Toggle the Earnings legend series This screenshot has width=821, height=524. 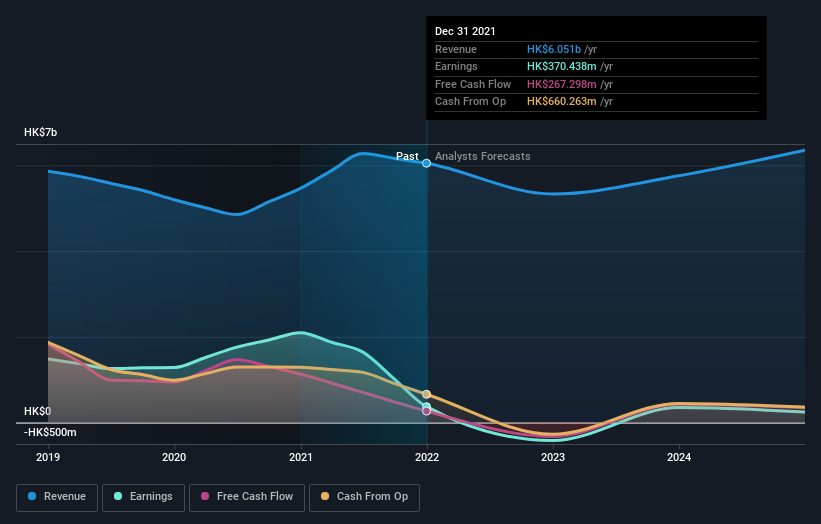pyautogui.click(x=143, y=497)
